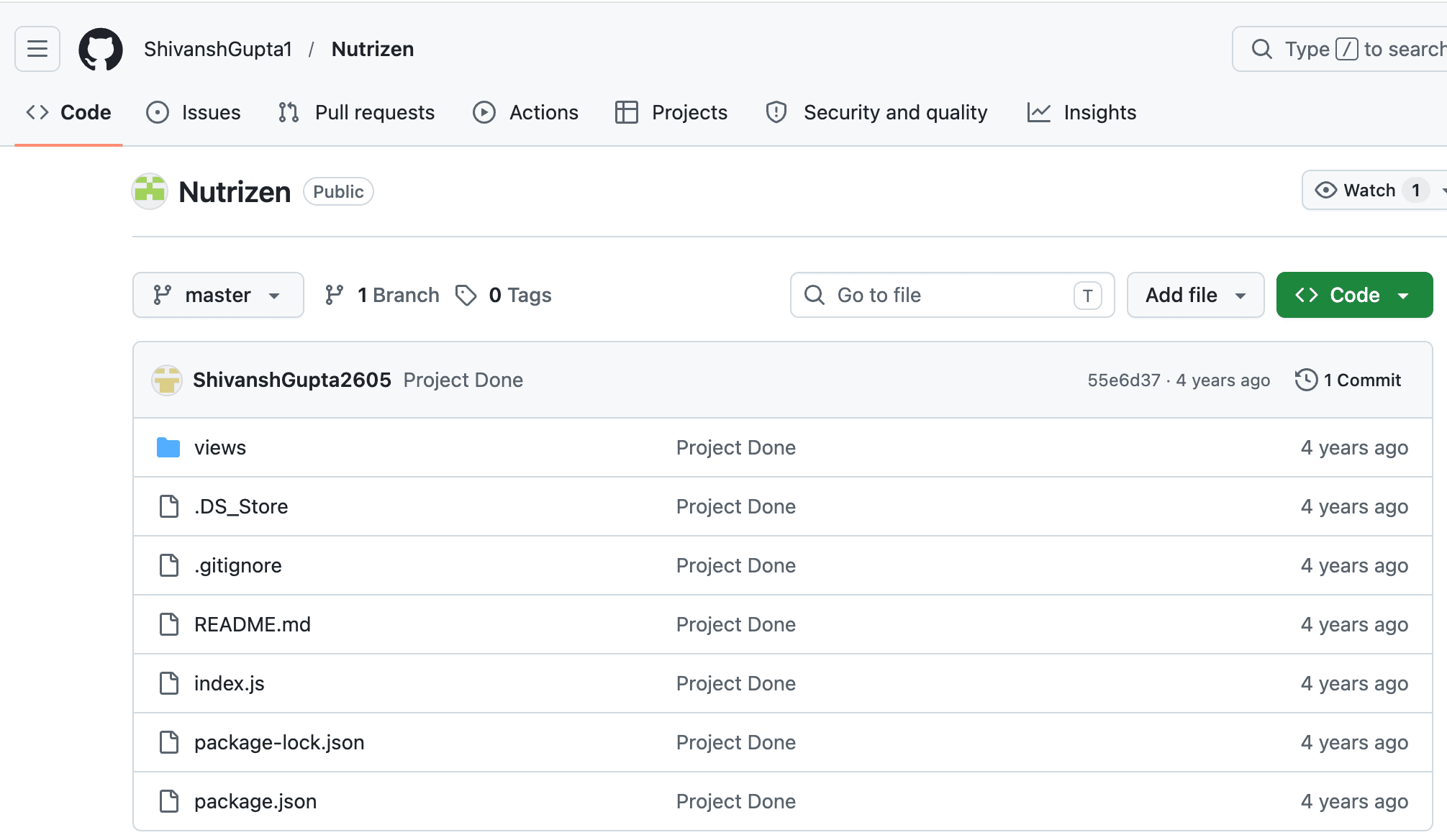Open the views folder
1447x840 pixels.
220,447
